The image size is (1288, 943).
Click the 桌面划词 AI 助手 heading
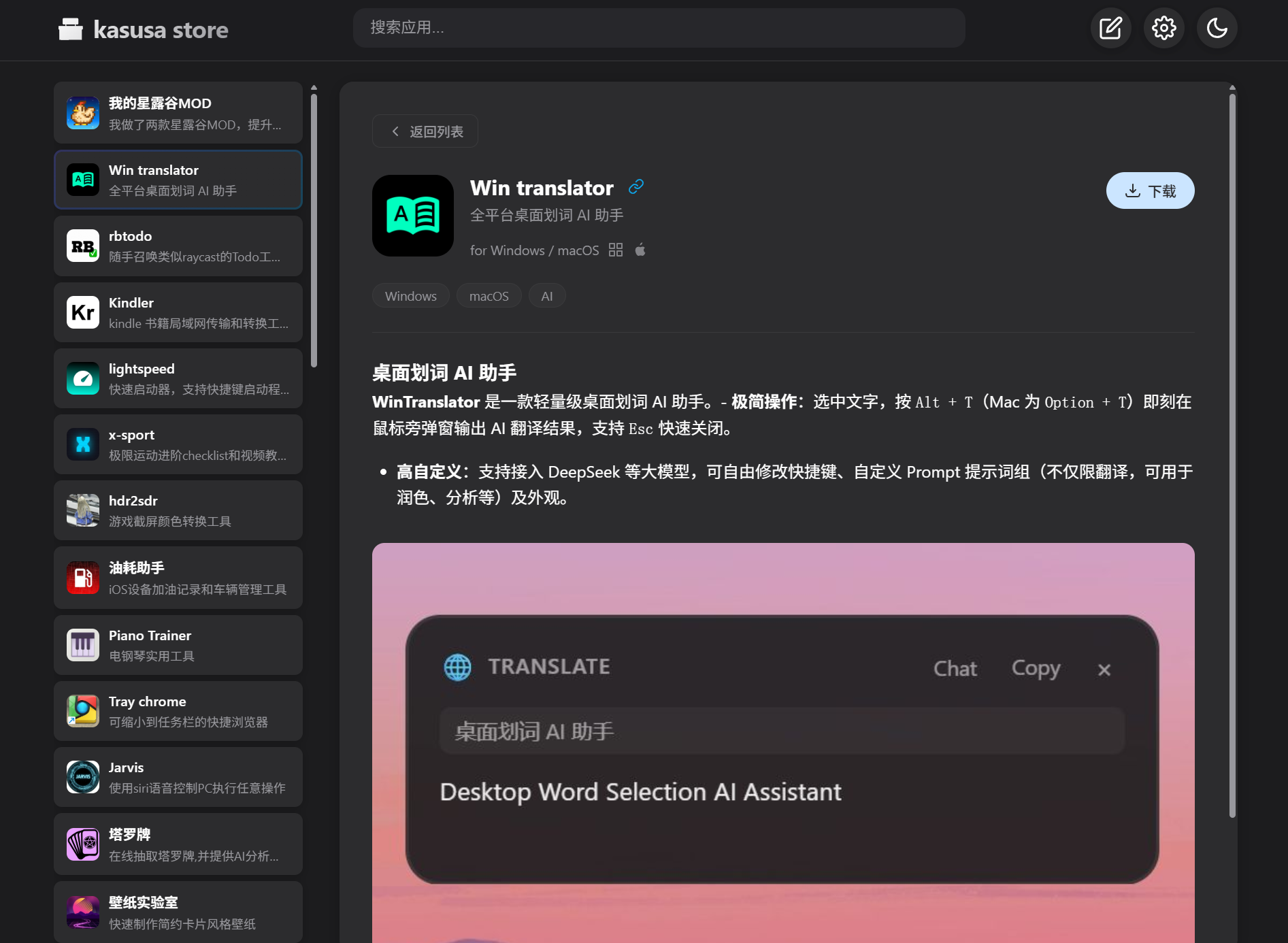click(x=444, y=373)
